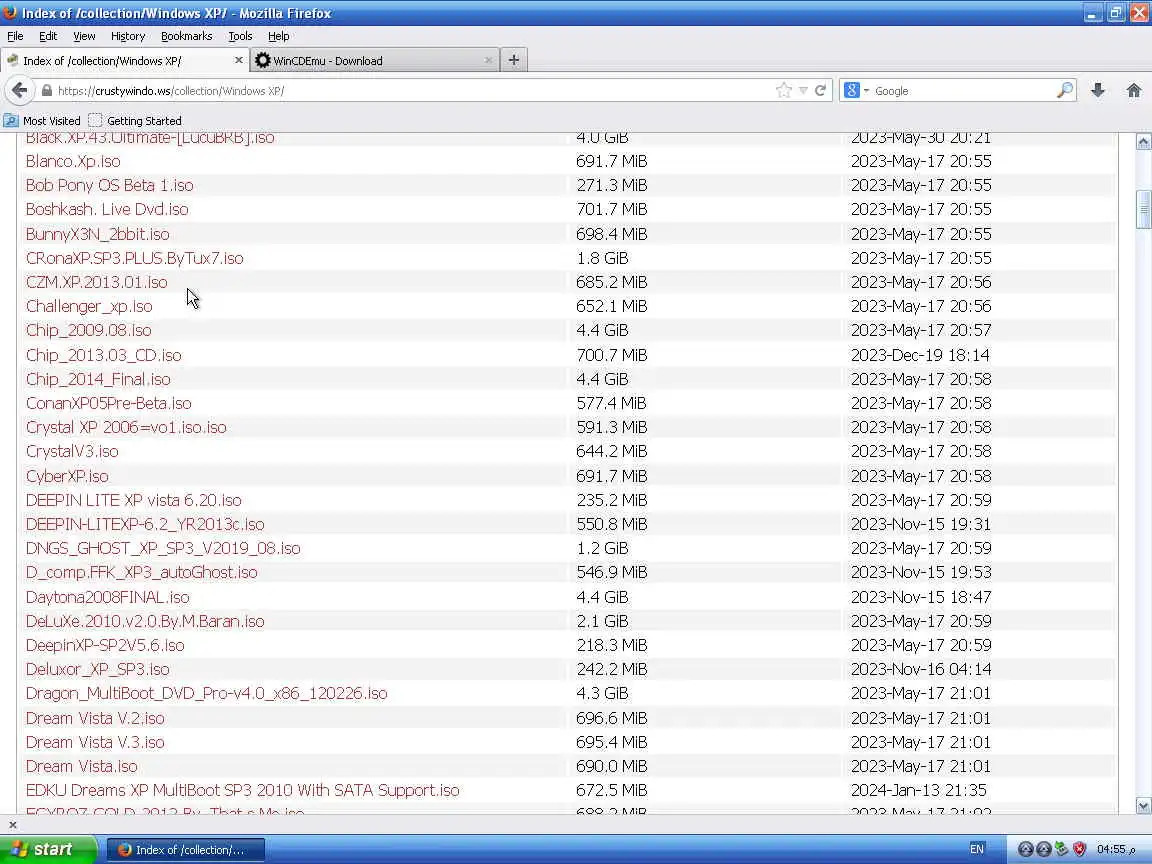Download Daytona2008FINAL.iso

(x=107, y=597)
